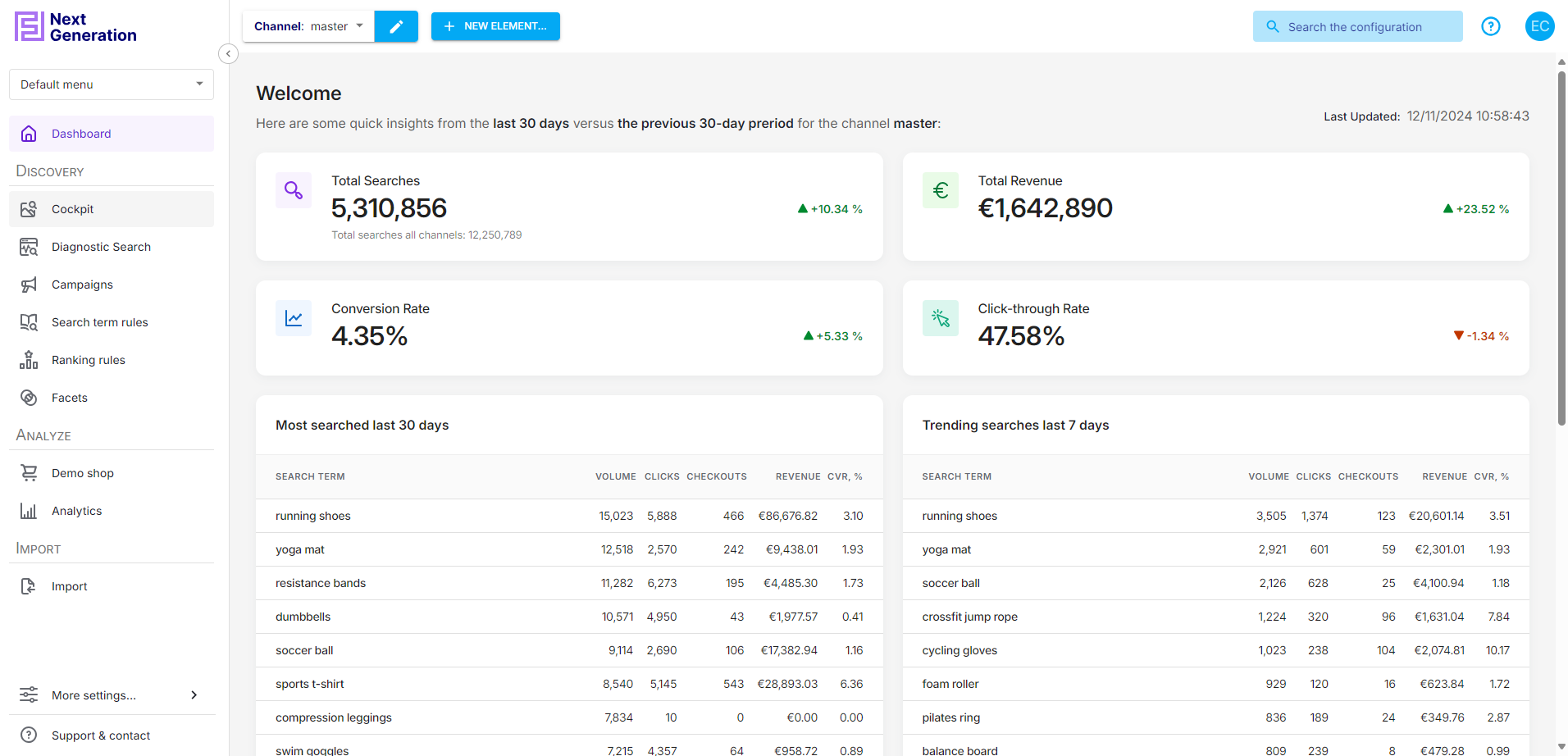This screenshot has height=756, width=1568.
Task: Open Support & contact link
Action: pos(101,736)
